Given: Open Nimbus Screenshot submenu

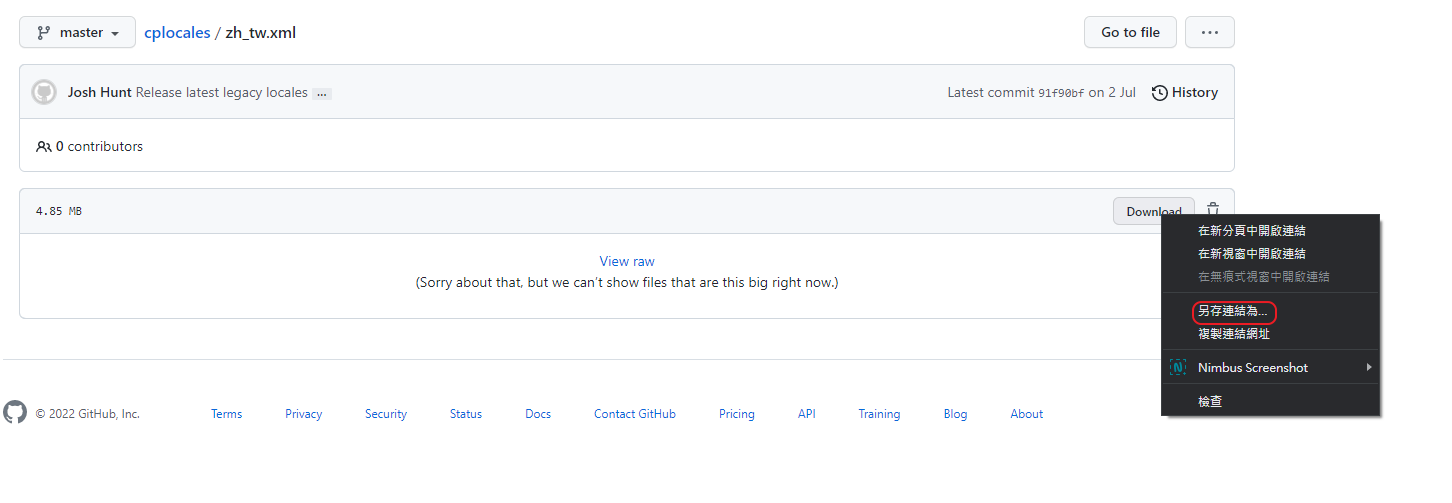Looking at the screenshot, I should coord(1270,368).
